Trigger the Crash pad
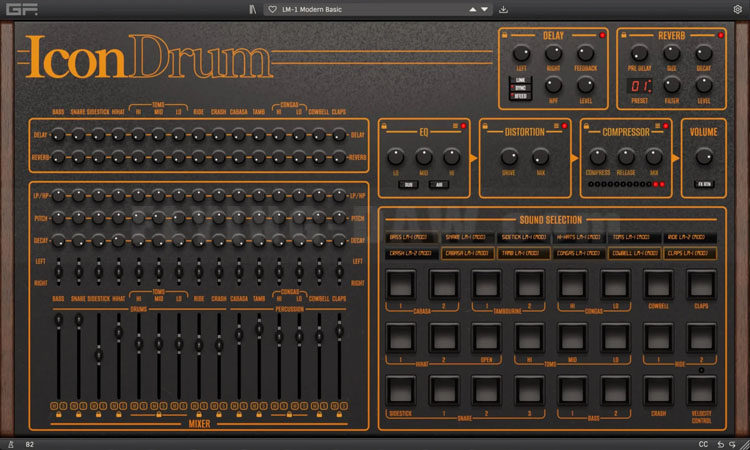The height and width of the screenshot is (450, 750). coord(658,391)
